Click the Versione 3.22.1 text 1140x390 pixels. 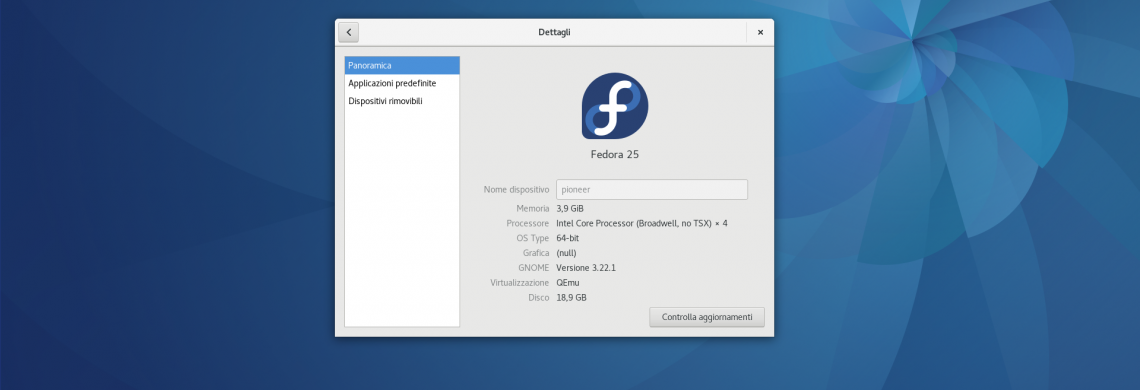(586, 268)
